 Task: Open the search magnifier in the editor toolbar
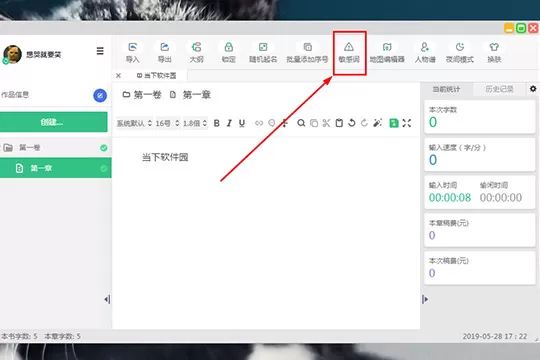301,123
